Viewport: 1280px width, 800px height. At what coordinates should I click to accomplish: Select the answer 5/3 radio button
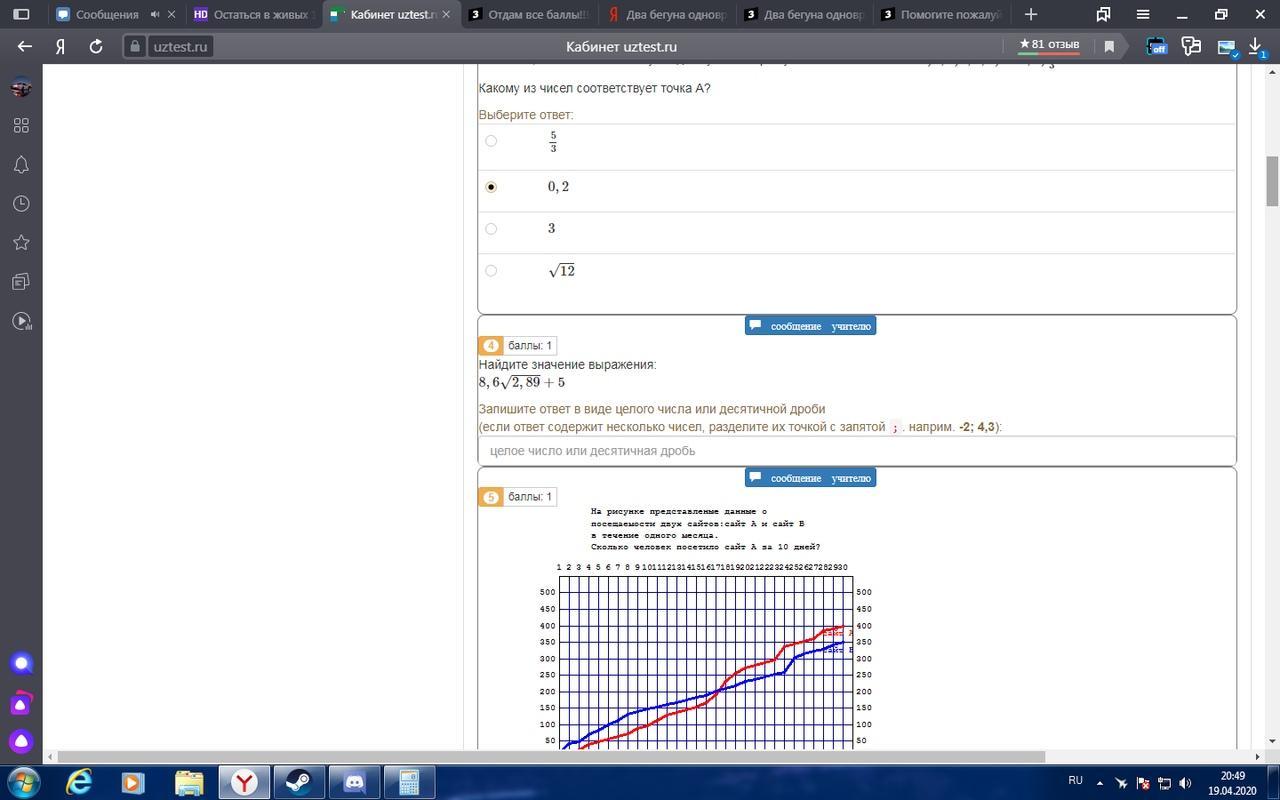point(490,141)
